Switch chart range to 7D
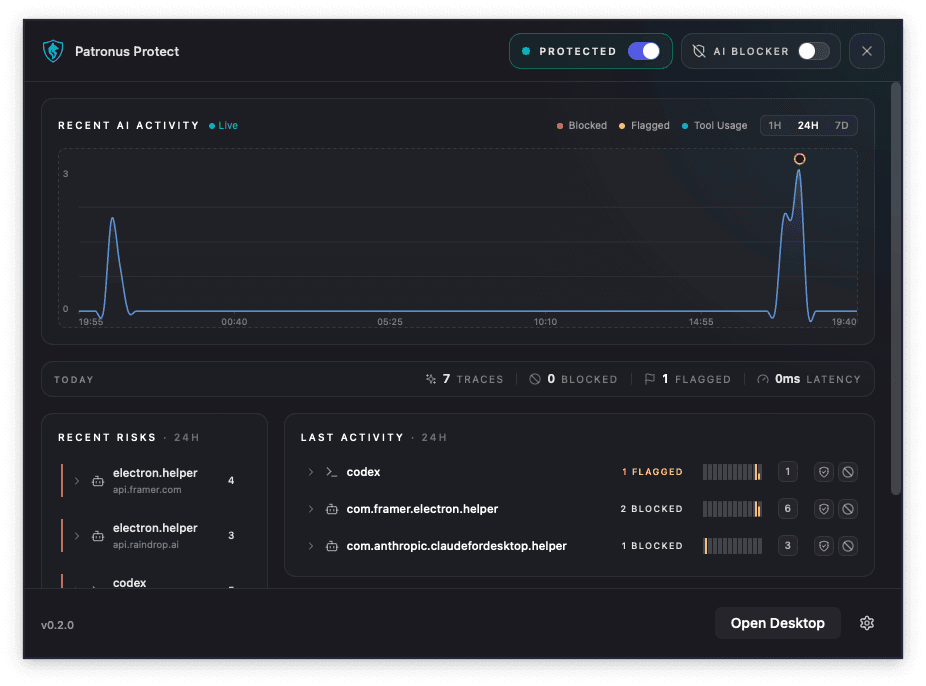 (x=841, y=125)
